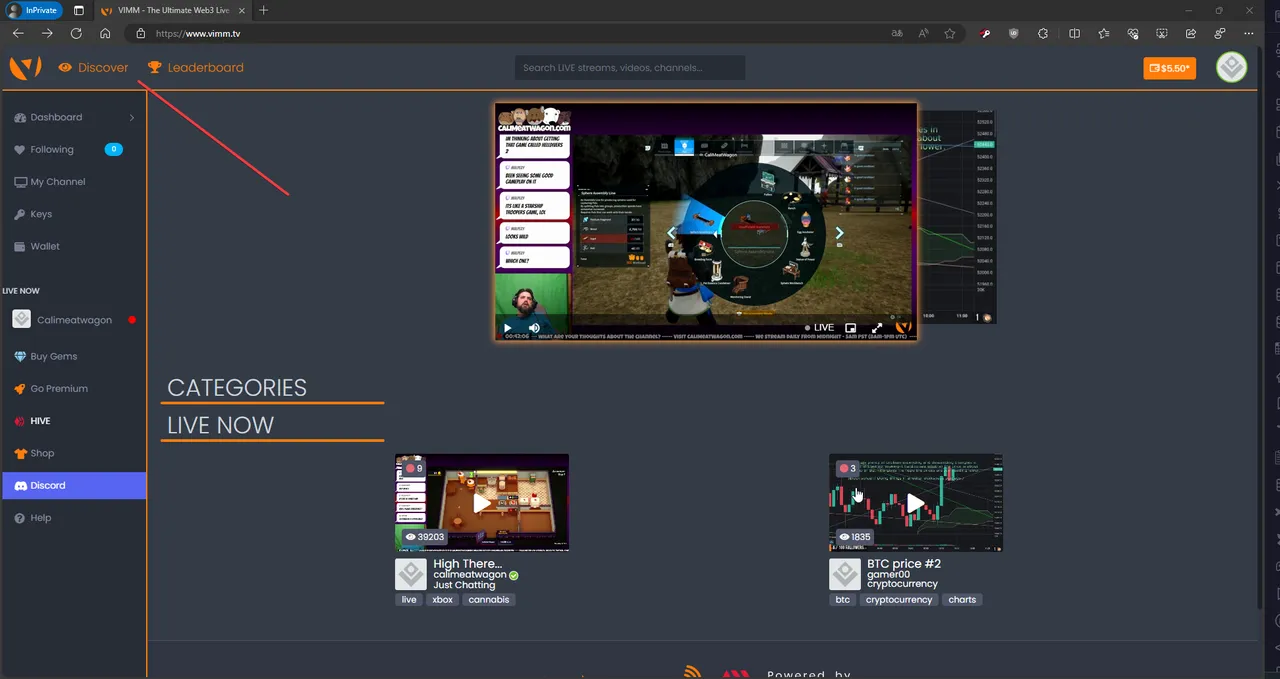Image resolution: width=1280 pixels, height=679 pixels.
Task: Open browser settings and more menu
Action: click(x=1250, y=33)
